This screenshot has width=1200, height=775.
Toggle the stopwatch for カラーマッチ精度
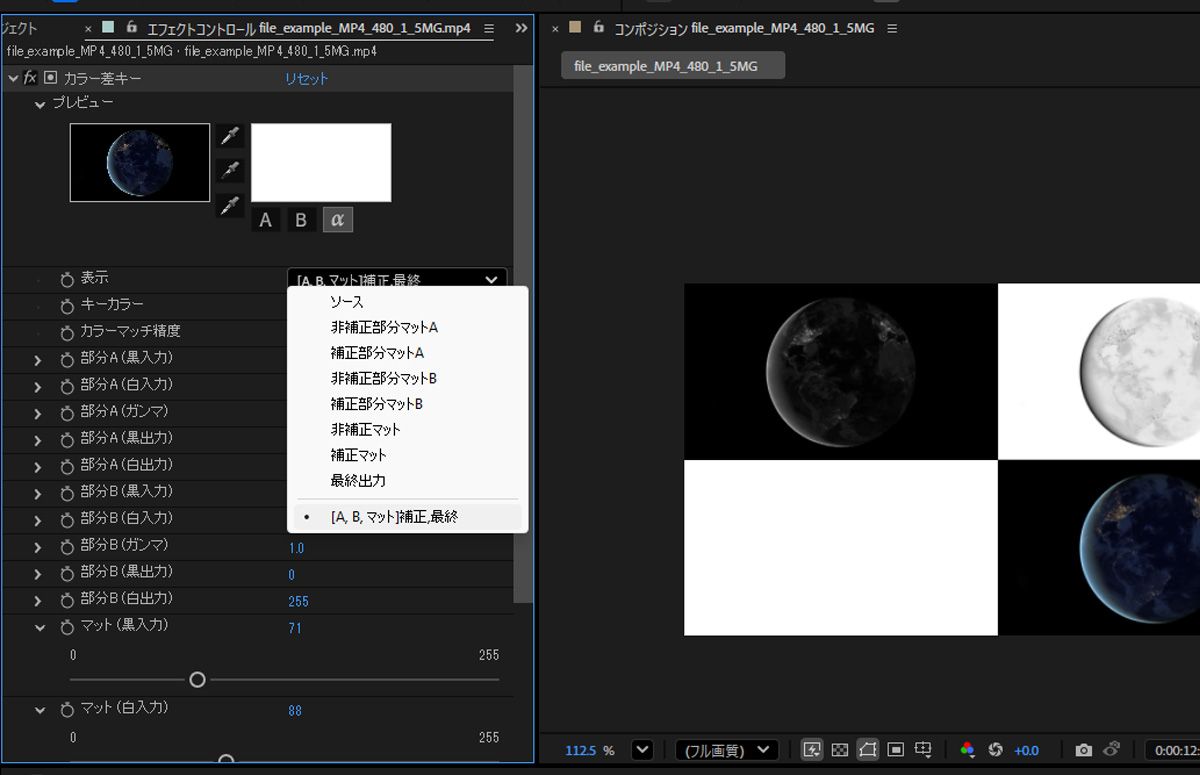[x=67, y=332]
